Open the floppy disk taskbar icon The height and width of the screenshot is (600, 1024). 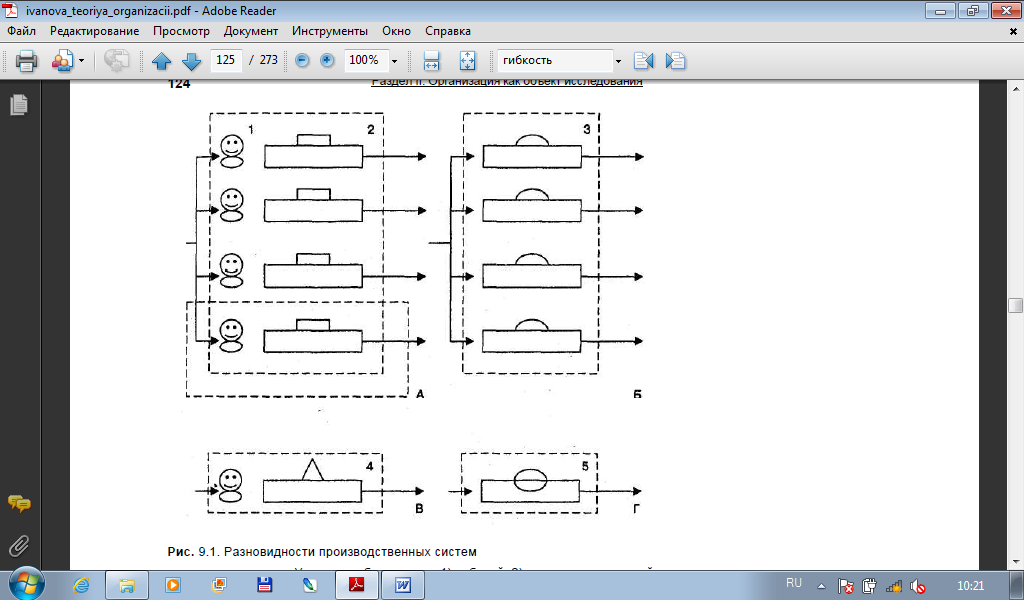[x=264, y=585]
